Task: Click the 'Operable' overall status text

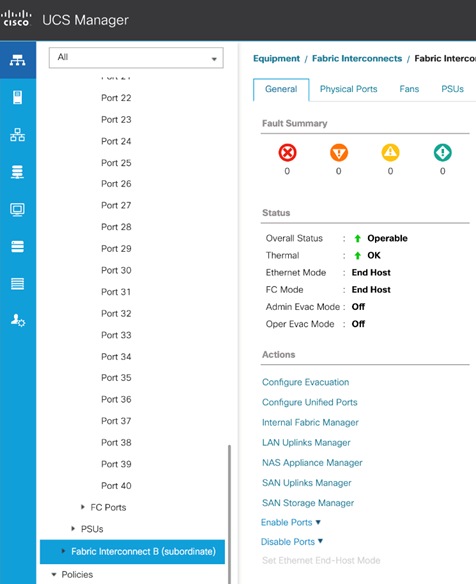Action: 387,238
